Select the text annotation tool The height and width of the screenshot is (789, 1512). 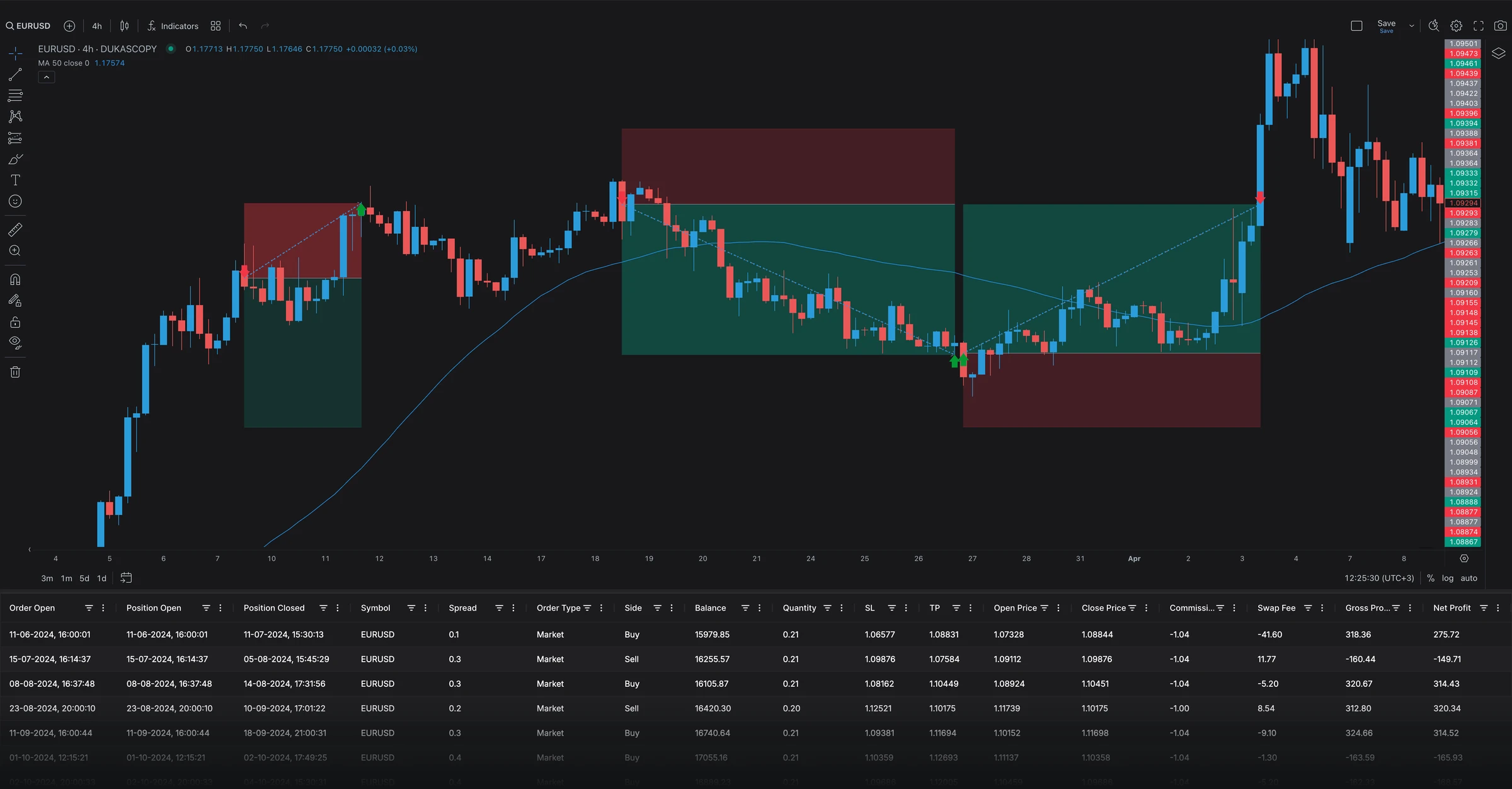pyautogui.click(x=15, y=180)
